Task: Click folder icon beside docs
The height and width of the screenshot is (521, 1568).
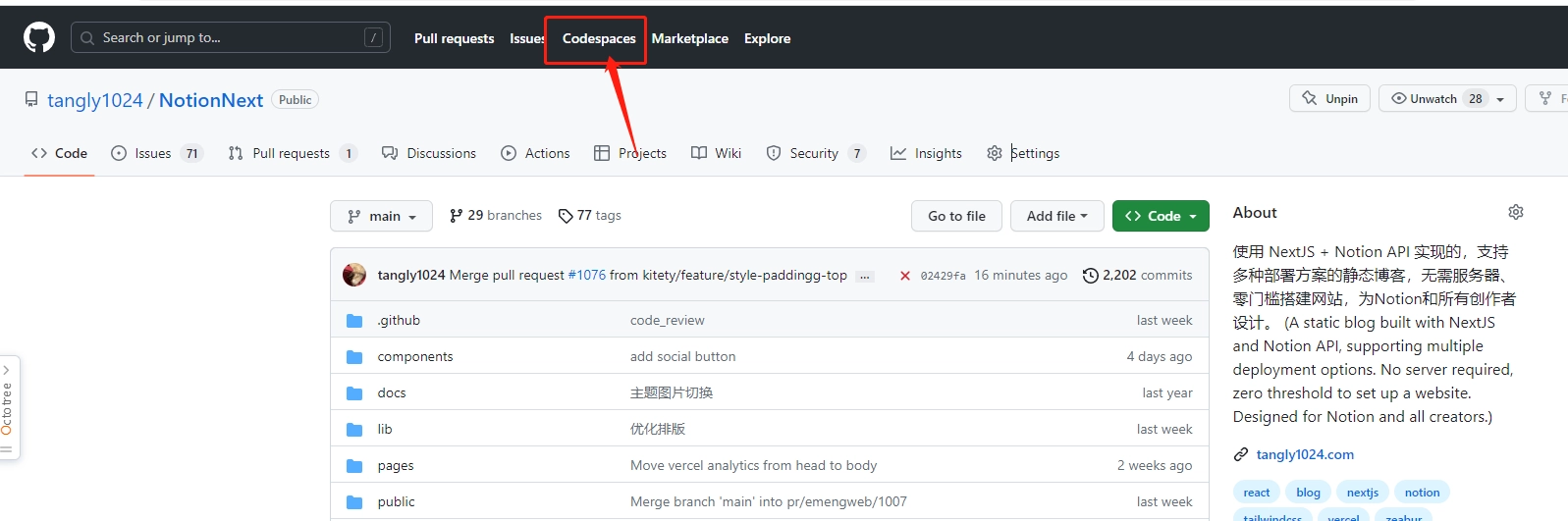Action: pos(354,392)
